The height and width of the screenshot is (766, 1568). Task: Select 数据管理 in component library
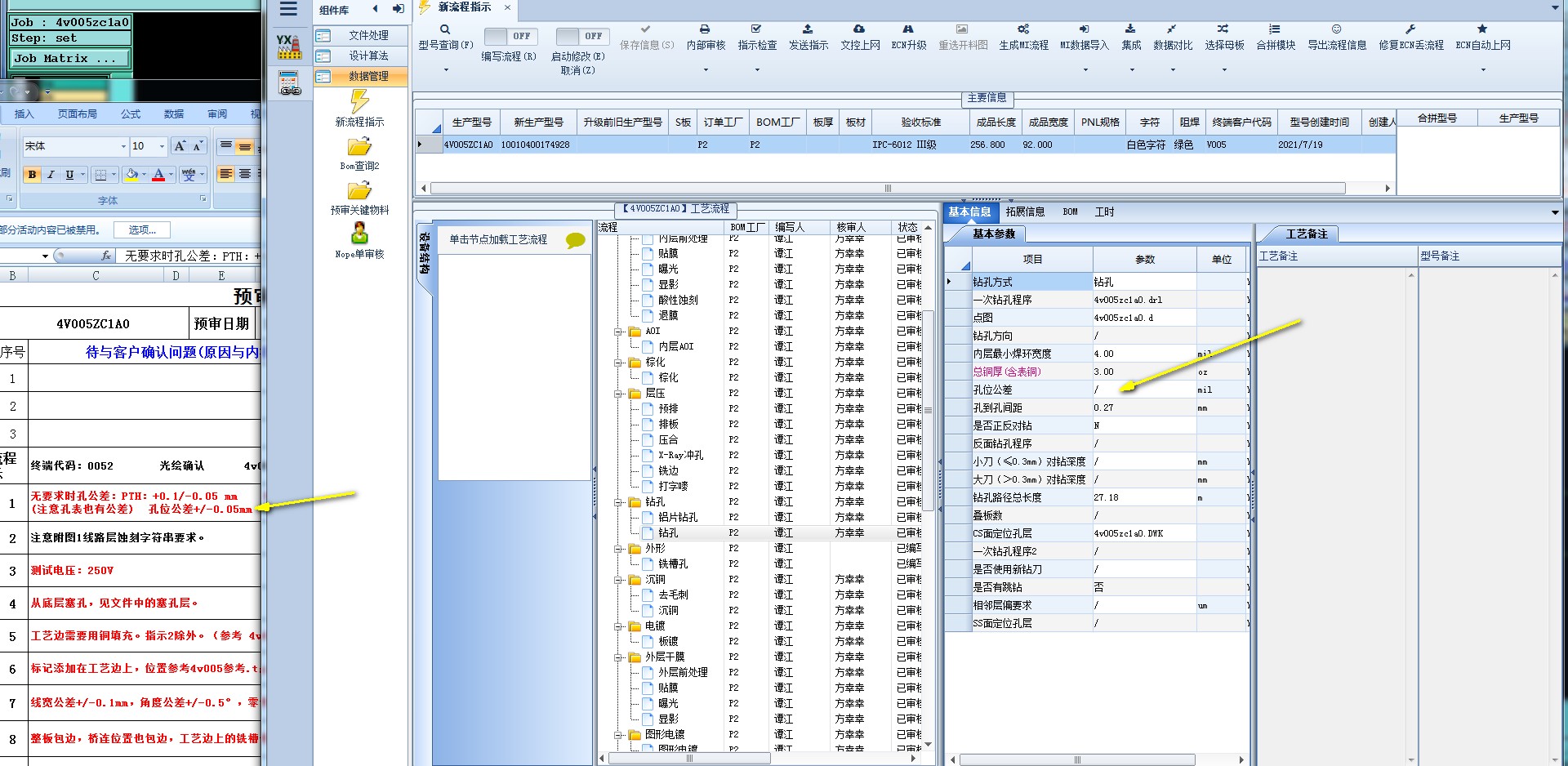pyautogui.click(x=361, y=76)
